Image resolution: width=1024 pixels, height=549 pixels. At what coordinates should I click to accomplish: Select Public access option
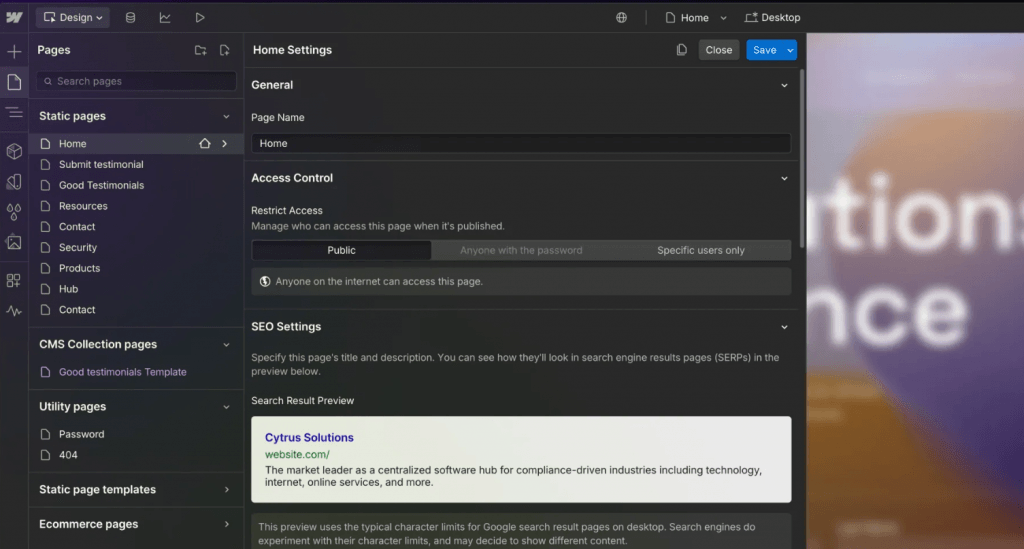(341, 251)
